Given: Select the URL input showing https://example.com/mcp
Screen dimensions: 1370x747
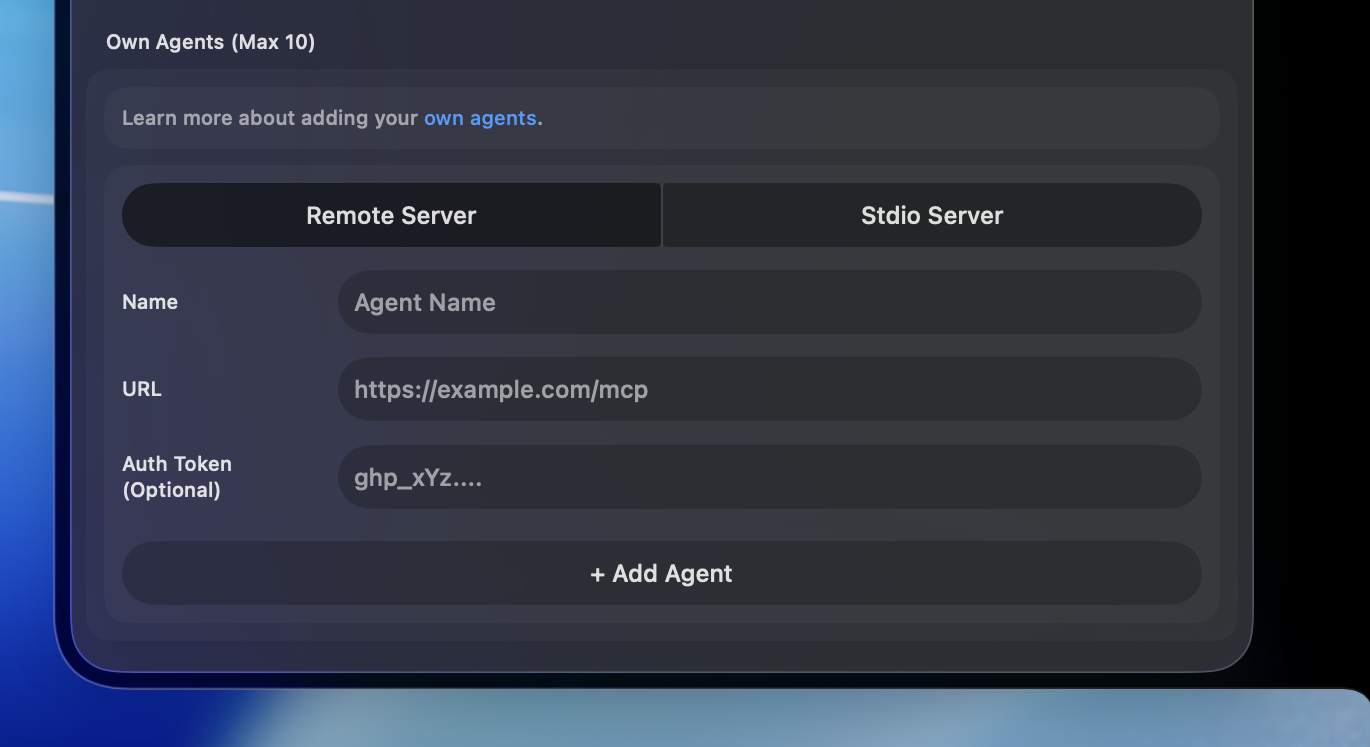Looking at the screenshot, I should 770,389.
